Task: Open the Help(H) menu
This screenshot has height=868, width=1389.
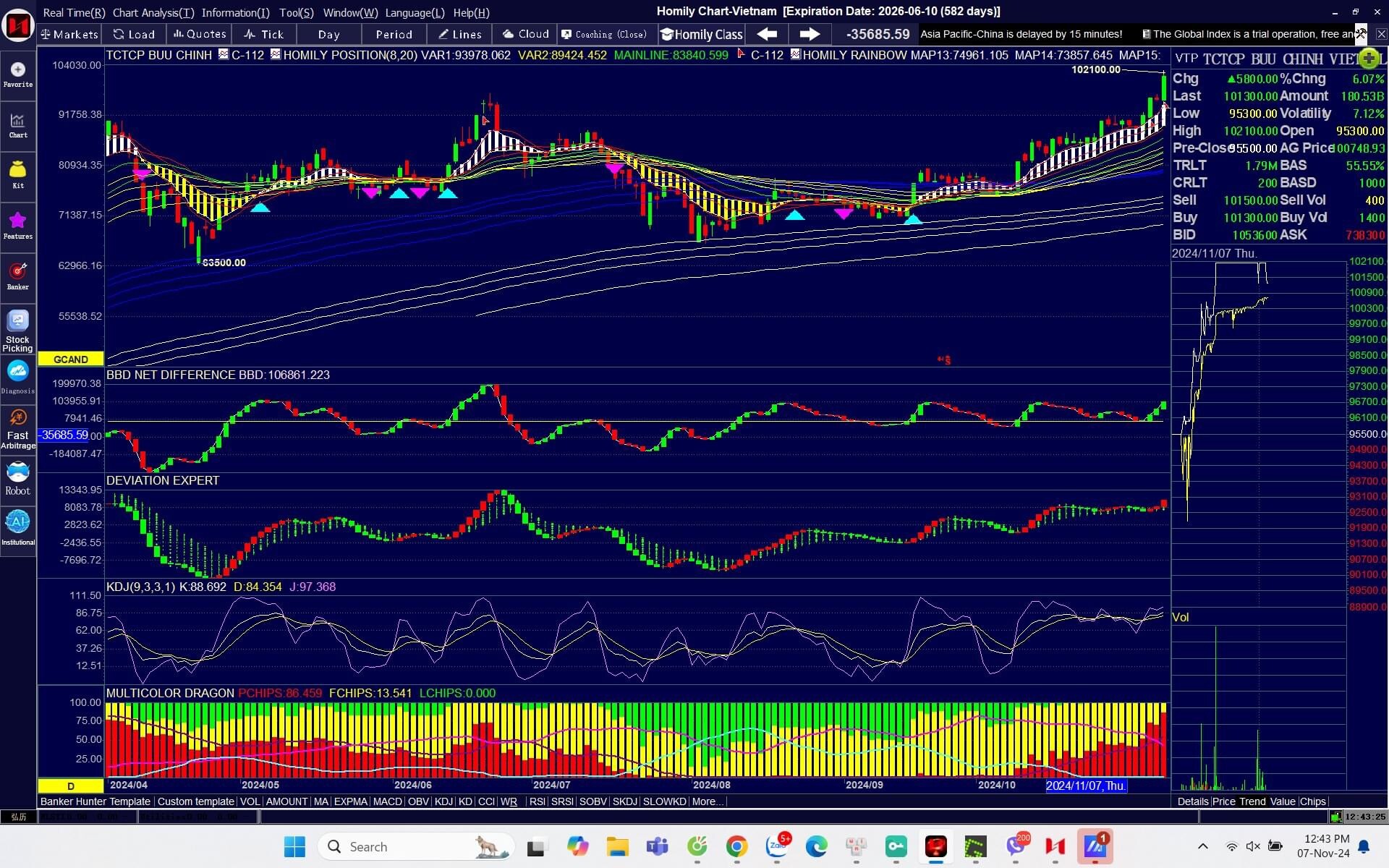Action: pyautogui.click(x=471, y=12)
